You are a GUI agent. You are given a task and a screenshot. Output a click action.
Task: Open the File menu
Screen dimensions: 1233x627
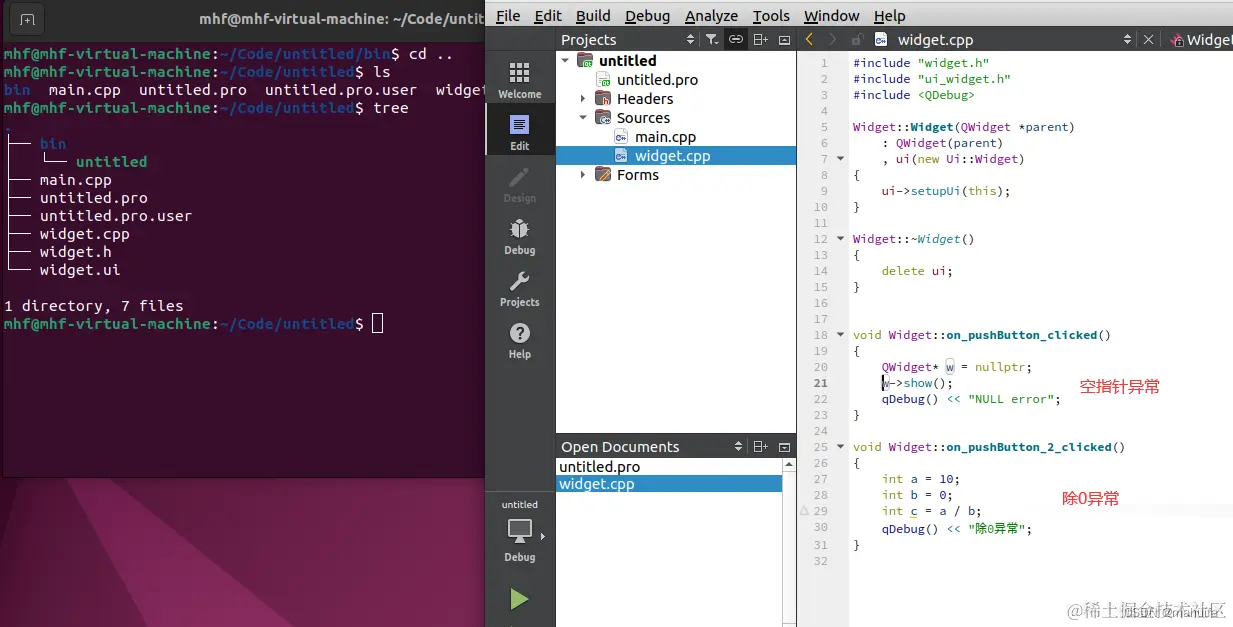tap(508, 16)
